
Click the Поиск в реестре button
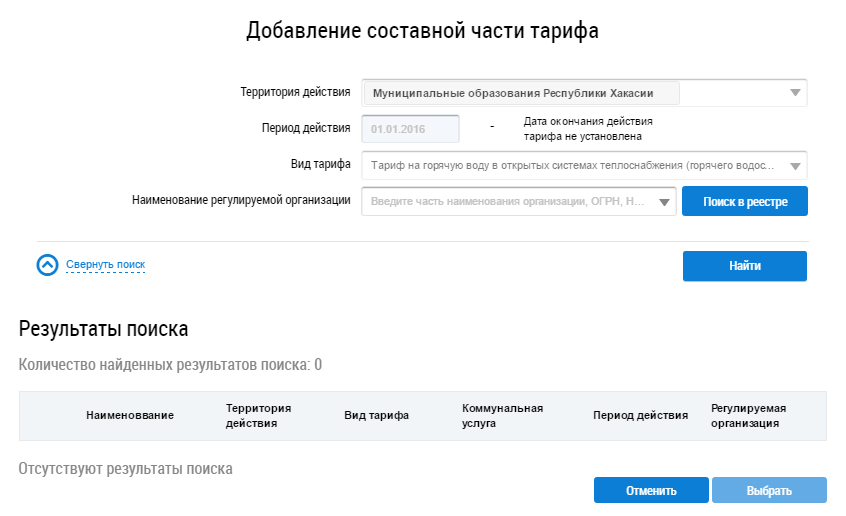point(745,202)
